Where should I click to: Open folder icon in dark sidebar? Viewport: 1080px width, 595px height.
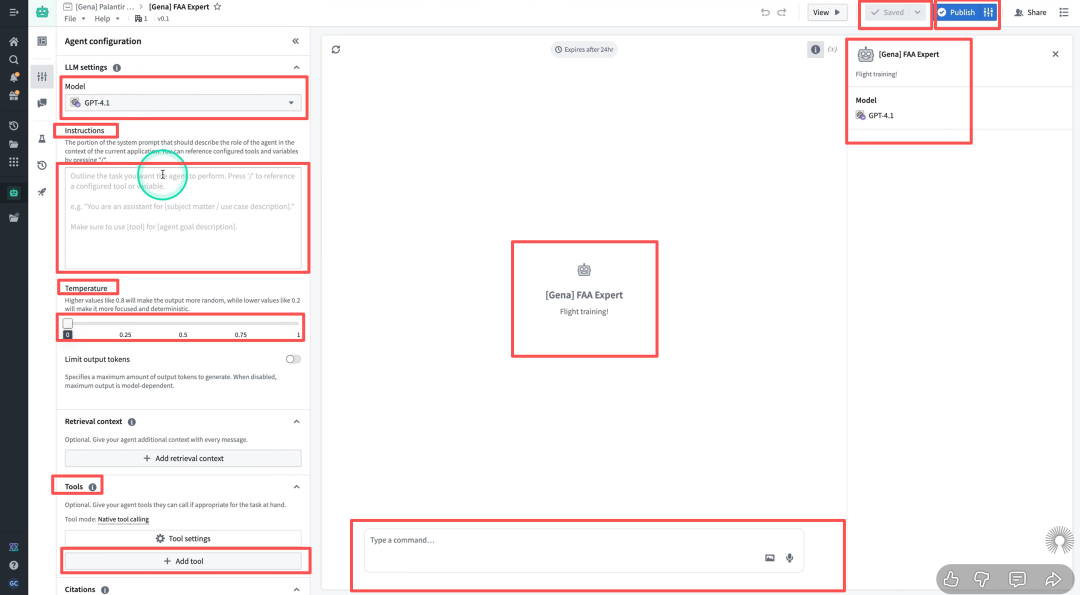coord(13,144)
